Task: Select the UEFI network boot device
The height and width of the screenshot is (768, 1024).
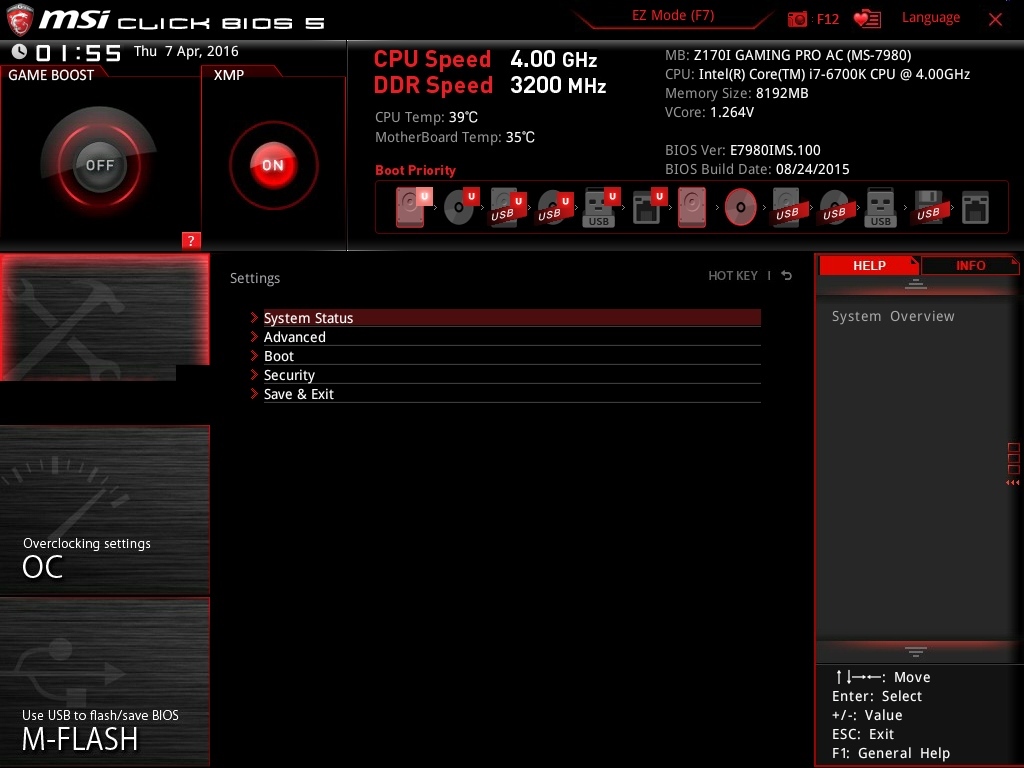Action: [649, 208]
